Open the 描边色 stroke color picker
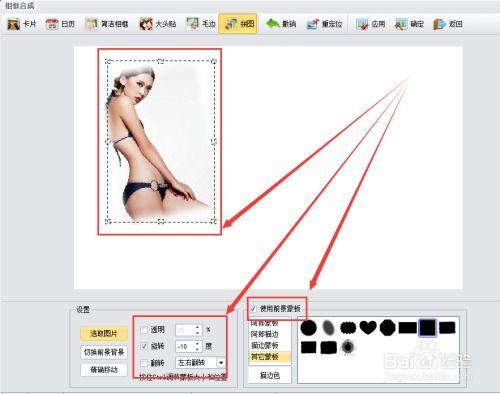The width and height of the screenshot is (500, 394). tap(270, 375)
